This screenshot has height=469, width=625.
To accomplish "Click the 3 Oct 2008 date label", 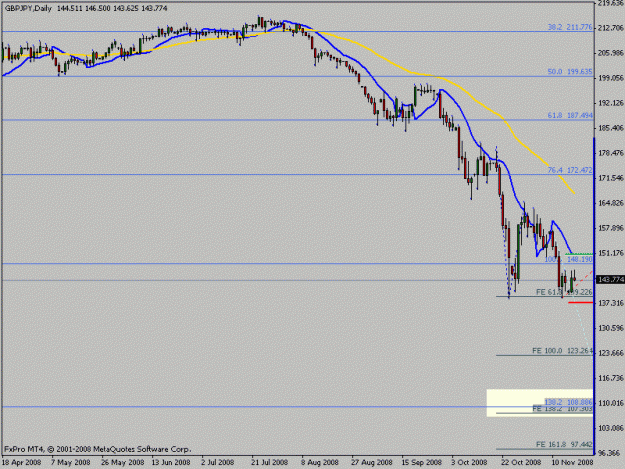I will click(x=469, y=463).
